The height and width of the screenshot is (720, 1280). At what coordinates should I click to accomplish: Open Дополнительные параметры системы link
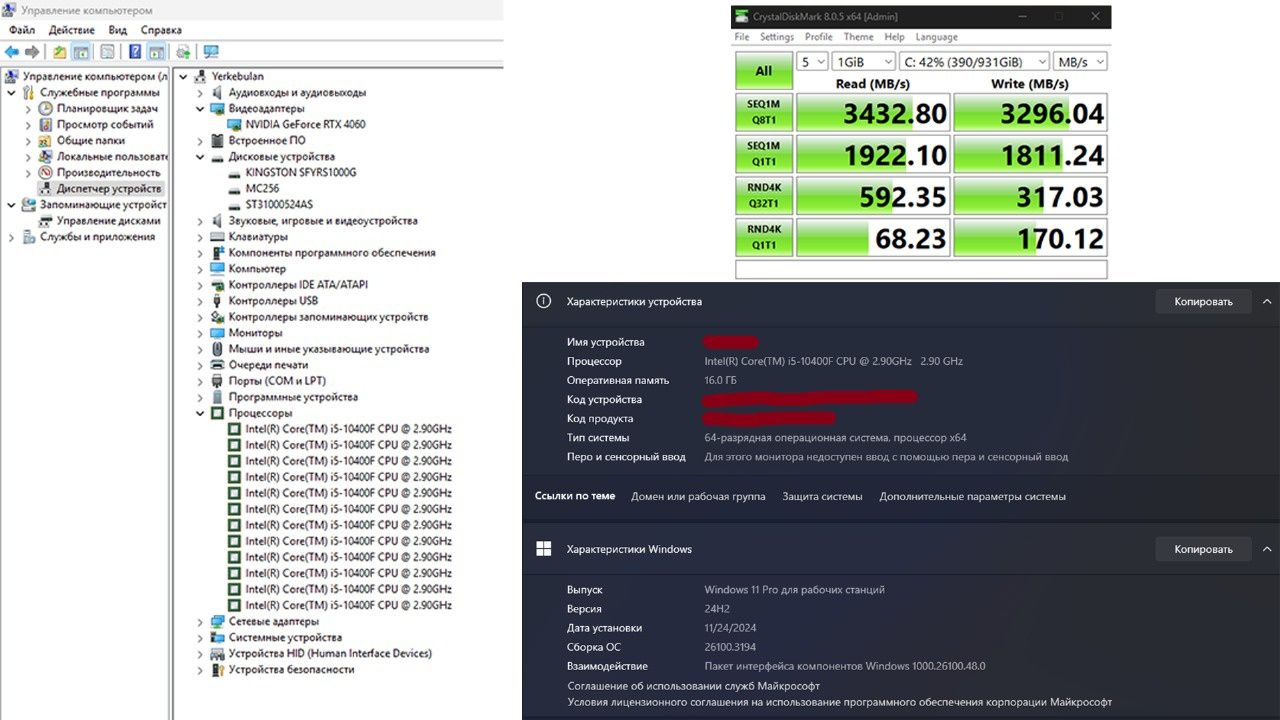click(972, 496)
